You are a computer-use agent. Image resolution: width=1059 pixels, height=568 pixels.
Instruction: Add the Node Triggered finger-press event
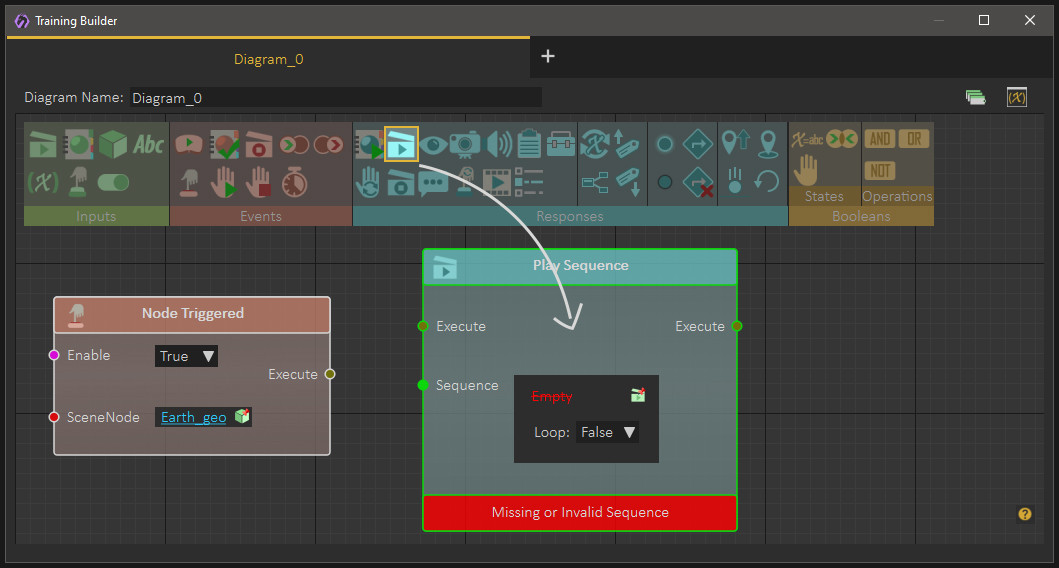(x=189, y=182)
